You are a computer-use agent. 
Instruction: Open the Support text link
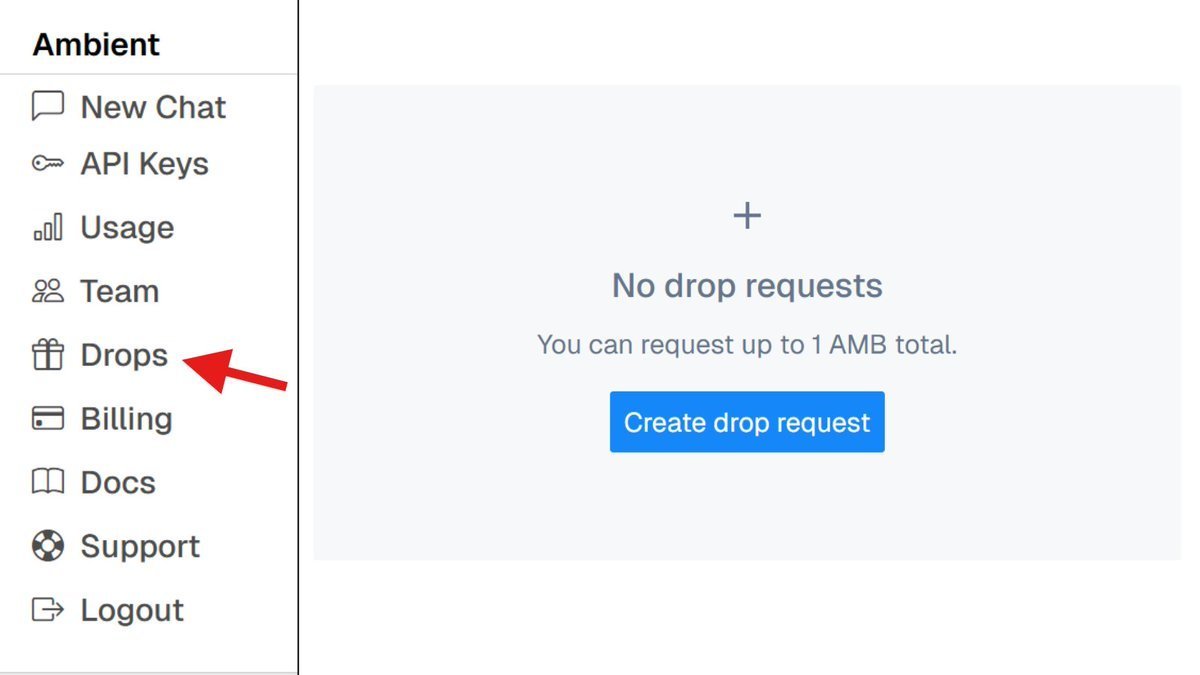point(140,547)
